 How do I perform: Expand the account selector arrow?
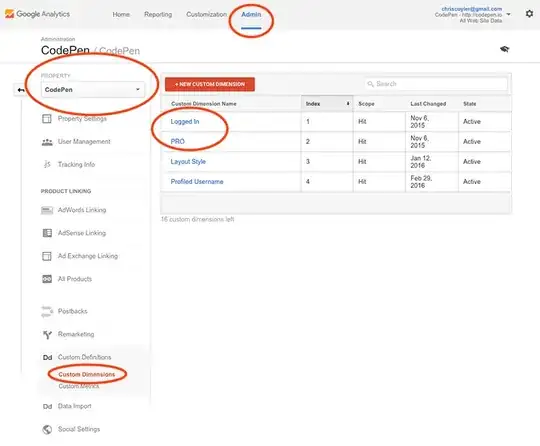pos(508,14)
